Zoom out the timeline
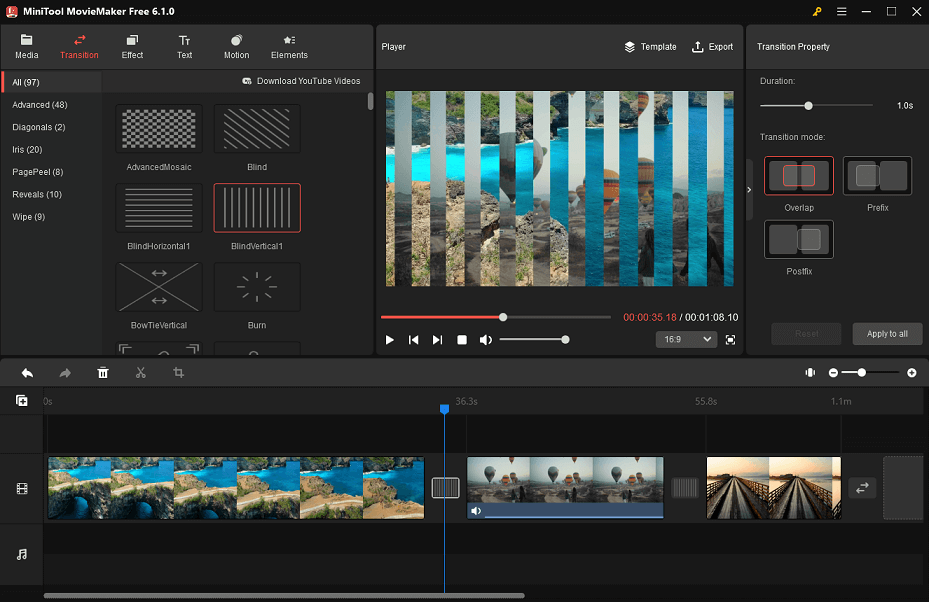This screenshot has width=929, height=602. click(x=833, y=373)
